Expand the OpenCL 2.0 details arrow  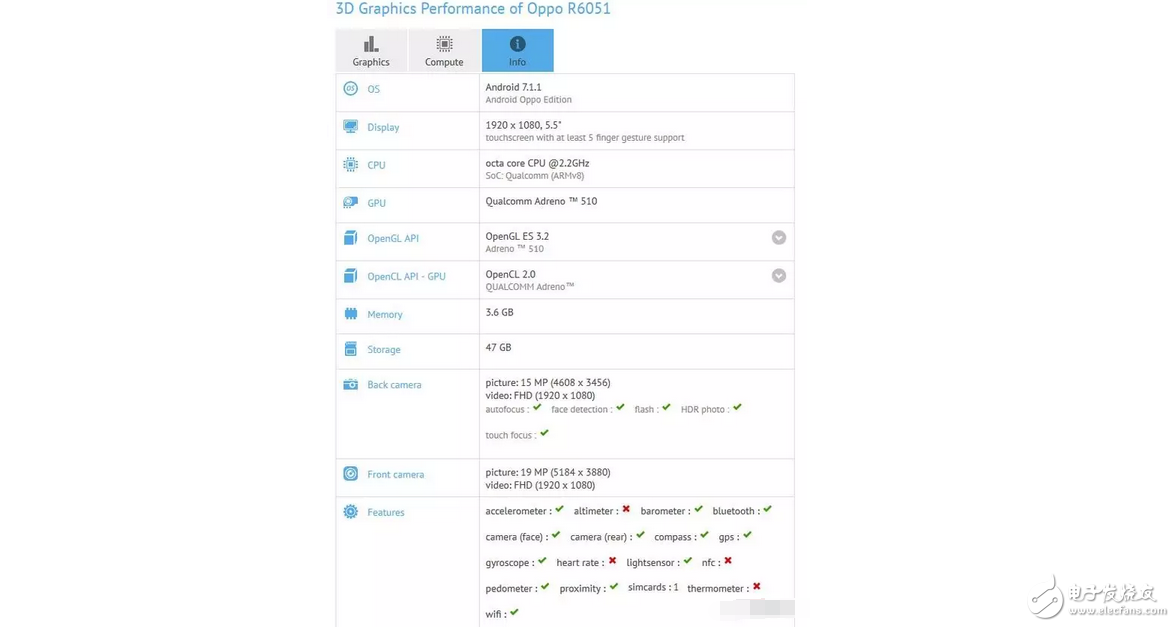coord(778,276)
